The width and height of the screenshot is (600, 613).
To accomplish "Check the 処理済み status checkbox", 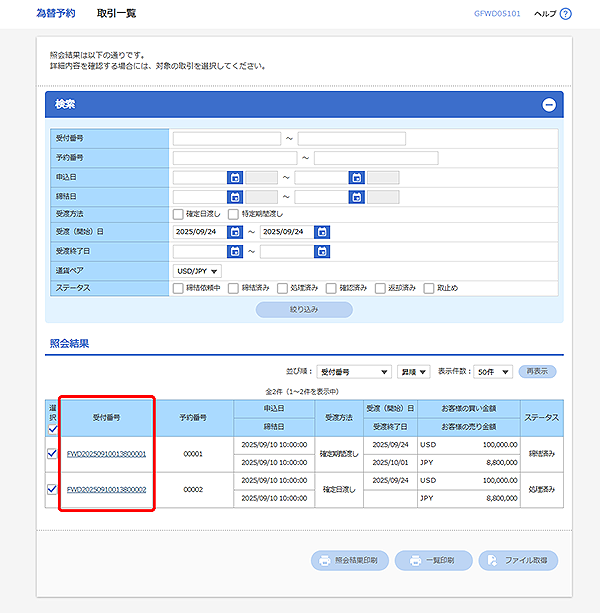I will pos(282,289).
